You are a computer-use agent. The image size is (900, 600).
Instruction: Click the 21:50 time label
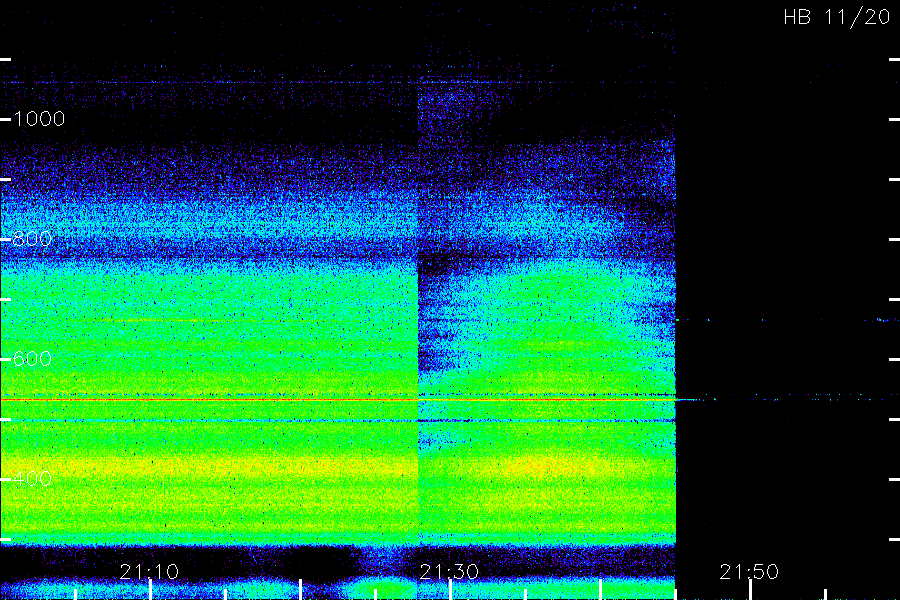click(x=750, y=571)
